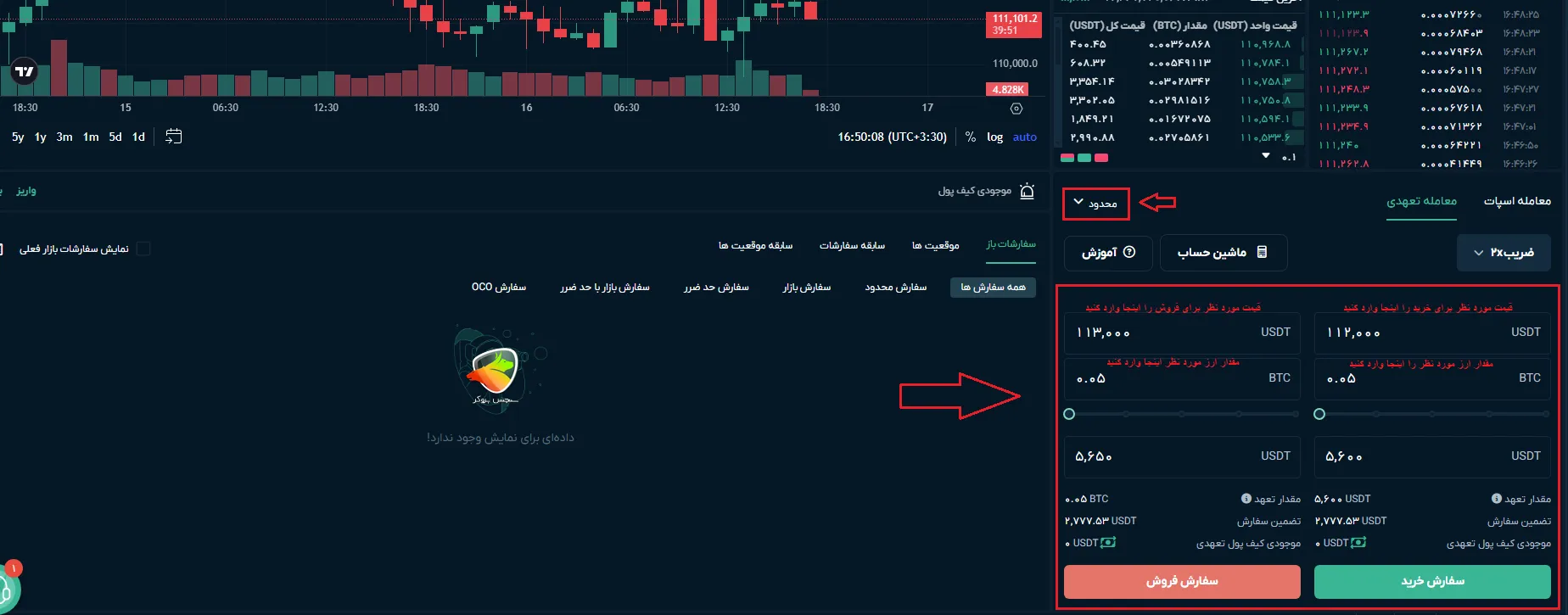Tick the نمایش سفارشات بازار فعلی checkbox
1568x615 pixels.
tap(143, 249)
